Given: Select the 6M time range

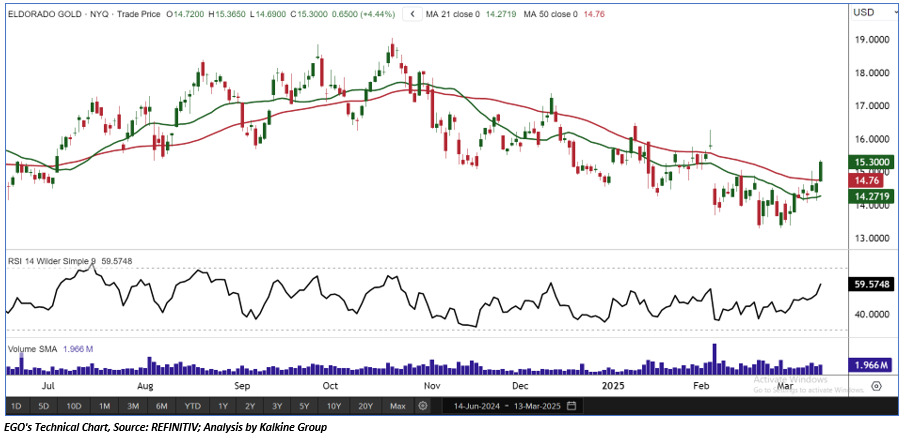Looking at the screenshot, I should pos(161,406).
